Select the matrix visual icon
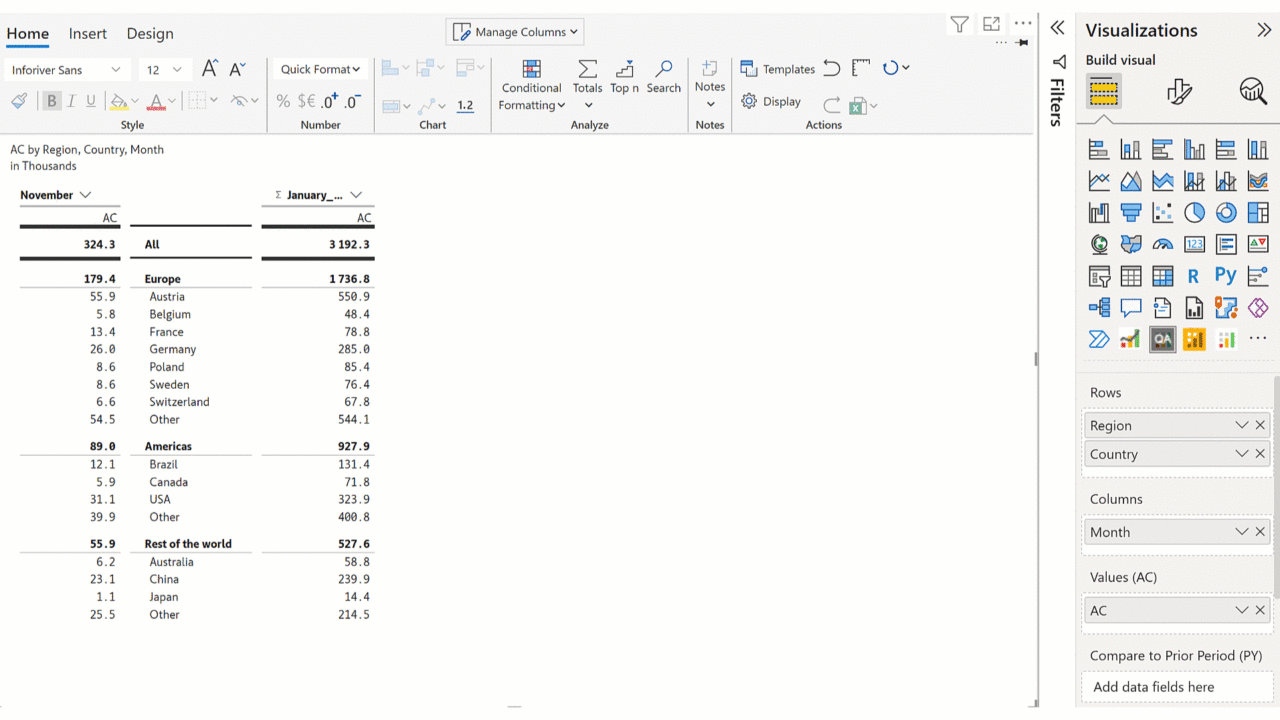Screen dimensions: 1280x720 tap(1162, 276)
